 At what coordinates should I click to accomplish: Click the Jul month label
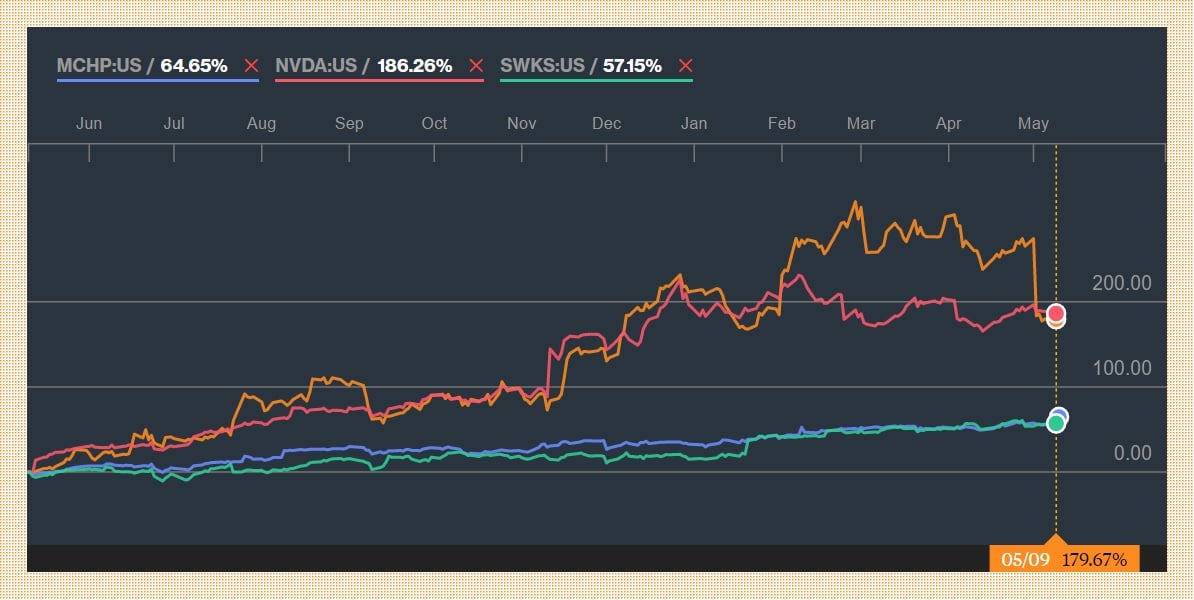click(x=174, y=123)
